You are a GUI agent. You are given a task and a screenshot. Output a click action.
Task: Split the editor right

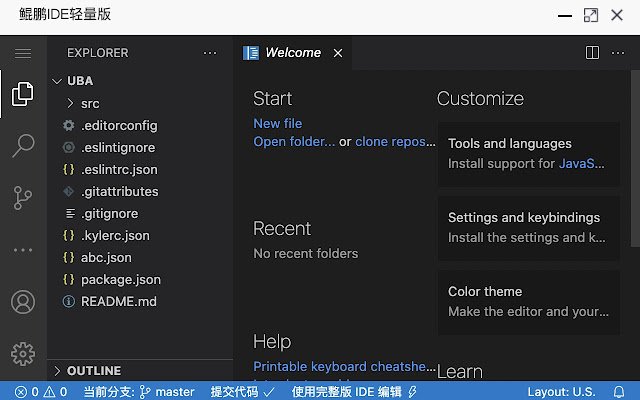592,53
